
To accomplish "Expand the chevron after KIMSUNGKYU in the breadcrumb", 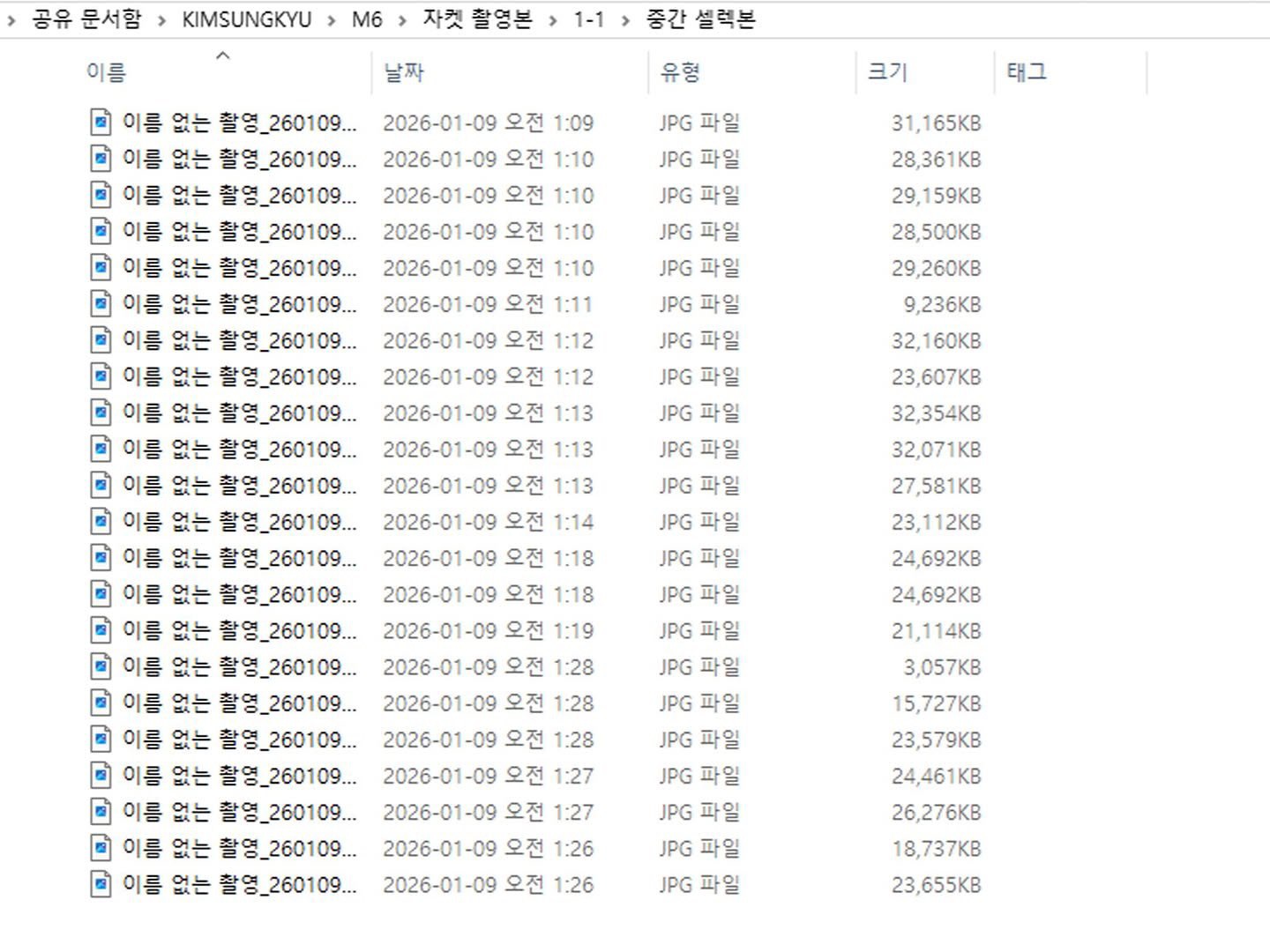I will coord(332,20).
